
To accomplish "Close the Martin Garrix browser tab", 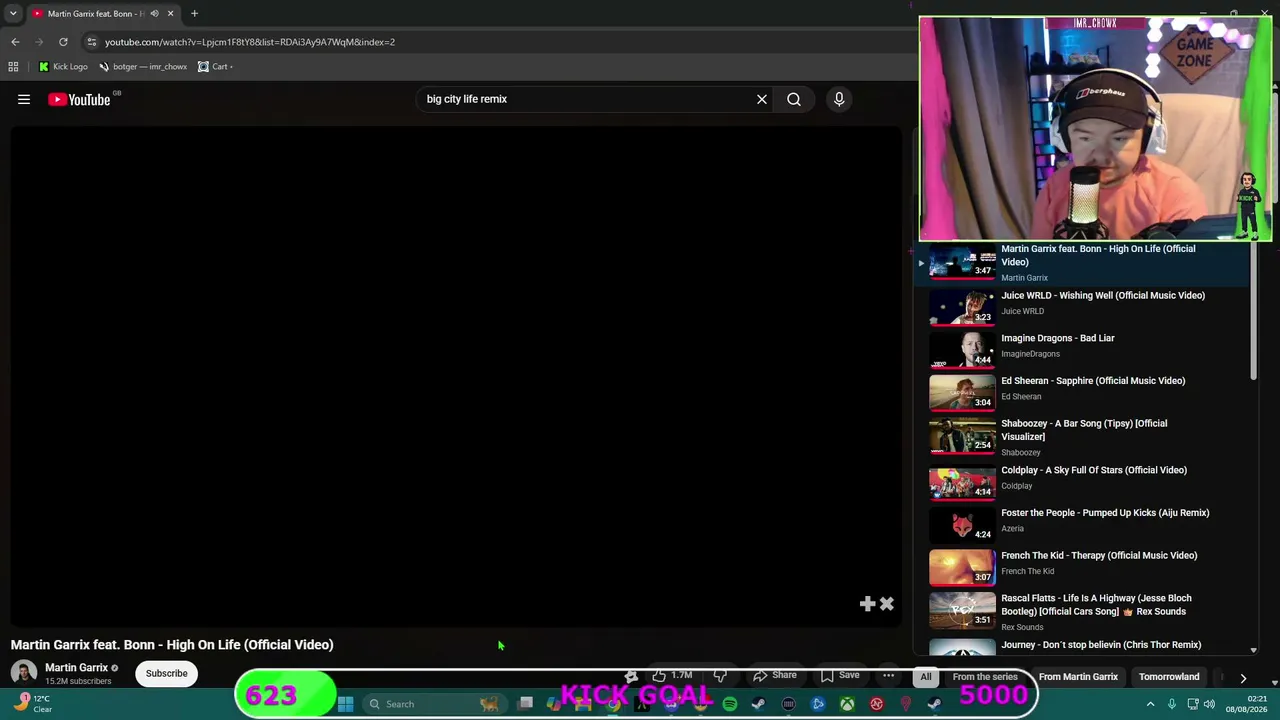I will click(x=170, y=14).
